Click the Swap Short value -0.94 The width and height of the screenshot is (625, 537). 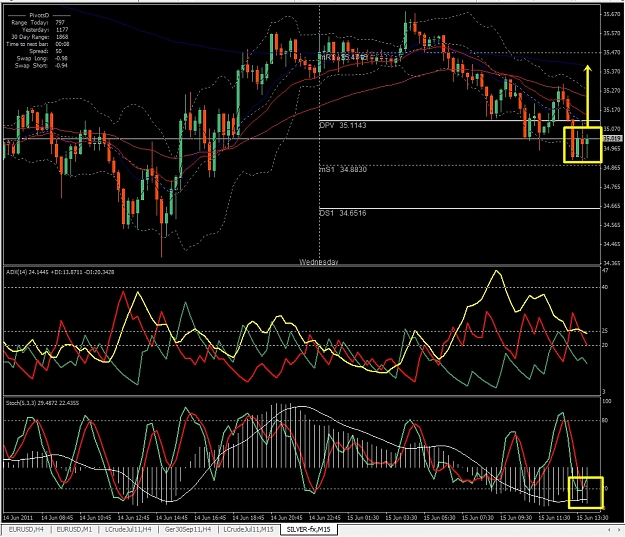[61, 65]
